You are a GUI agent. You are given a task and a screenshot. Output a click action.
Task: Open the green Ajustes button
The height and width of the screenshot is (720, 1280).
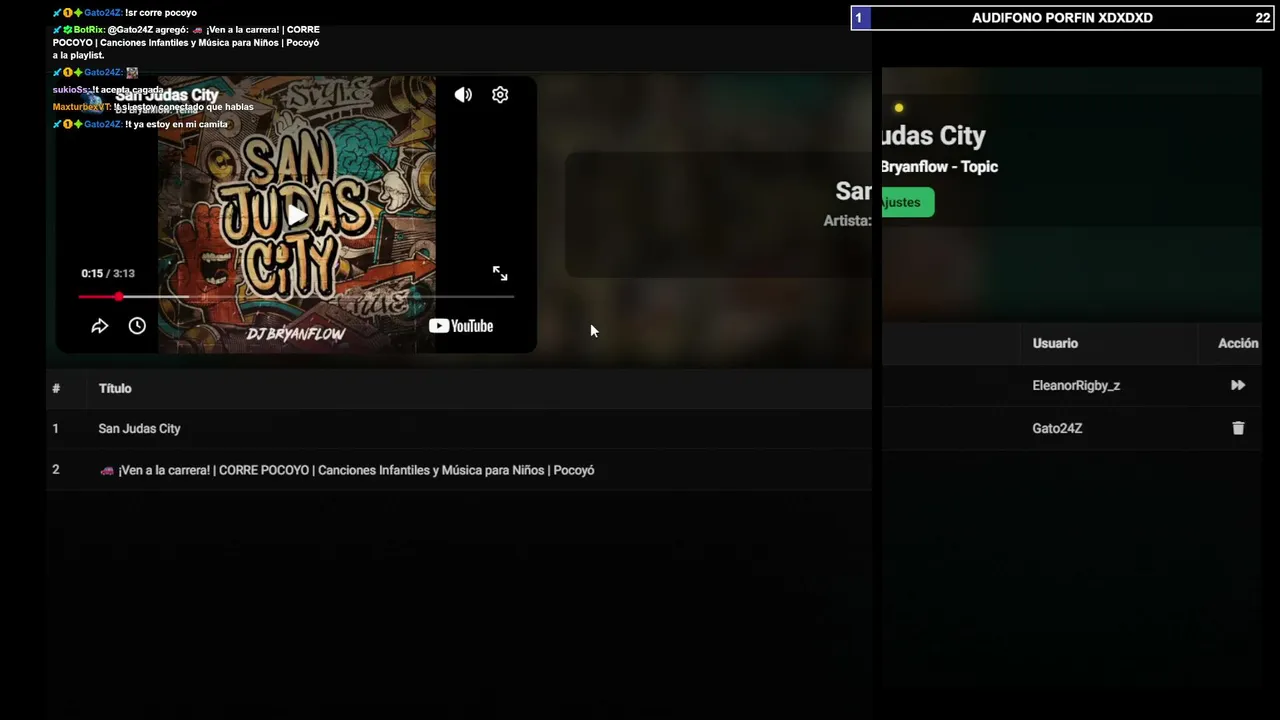[x=907, y=202]
